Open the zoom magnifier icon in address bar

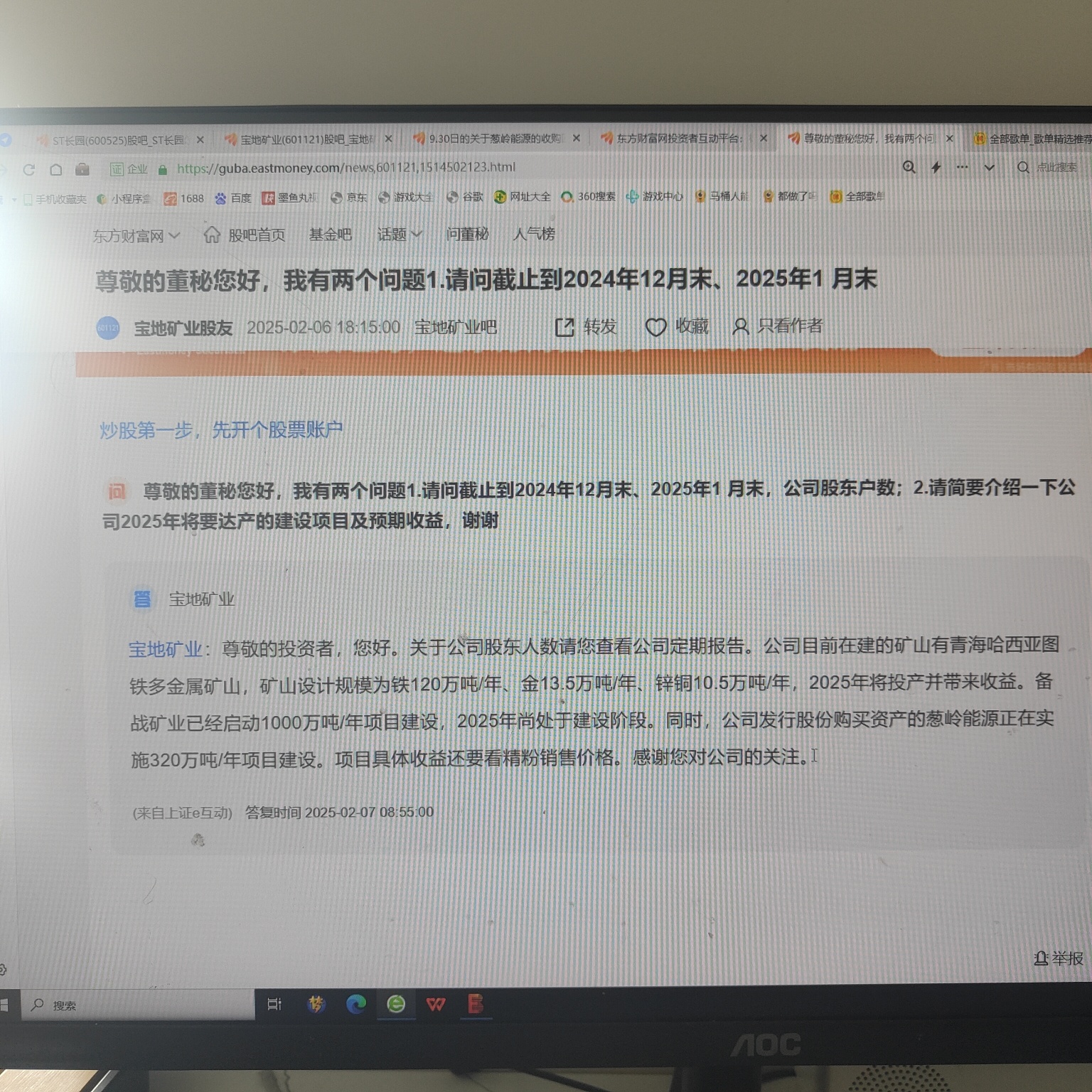(x=909, y=167)
